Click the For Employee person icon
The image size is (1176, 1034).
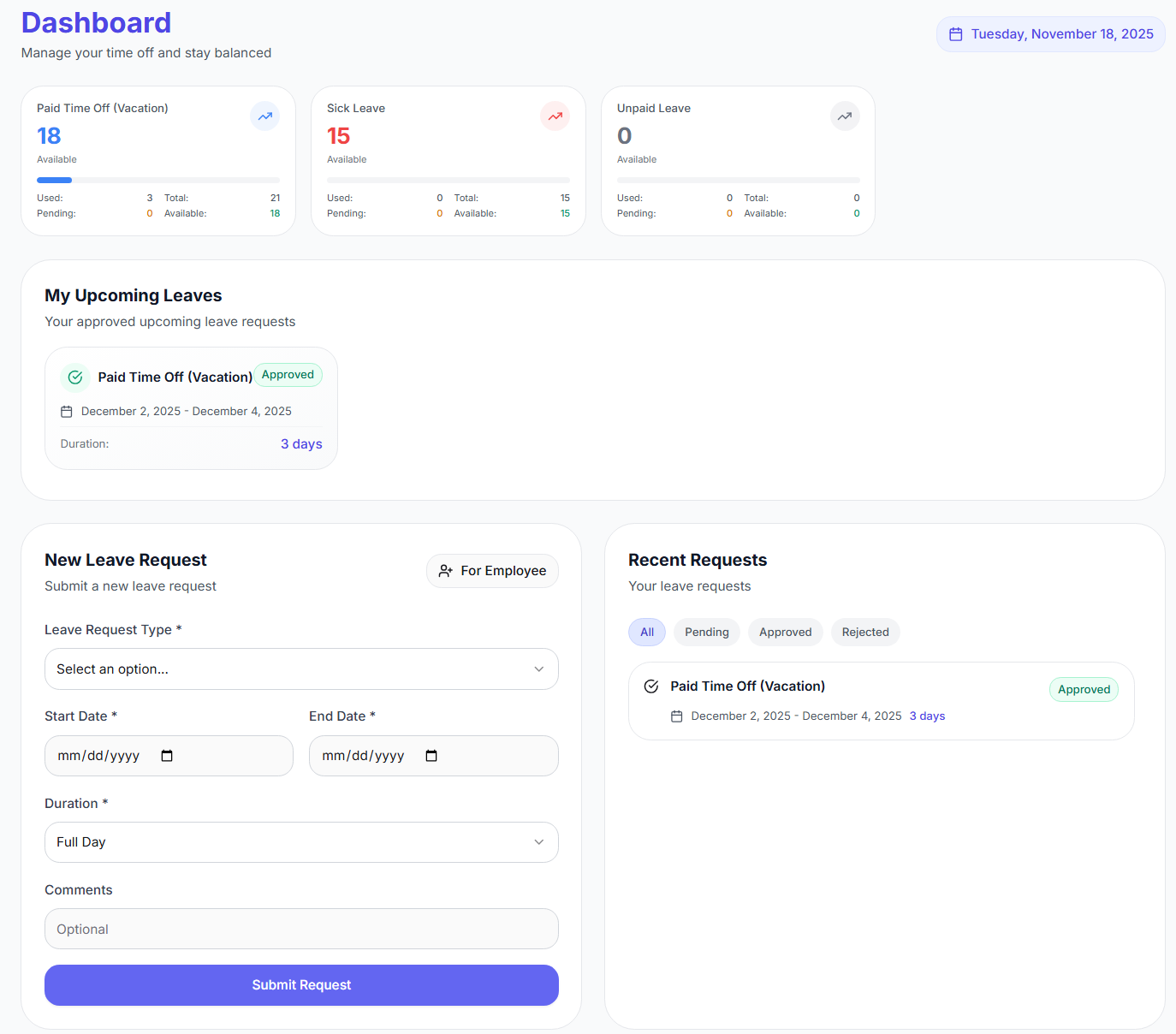coord(446,571)
